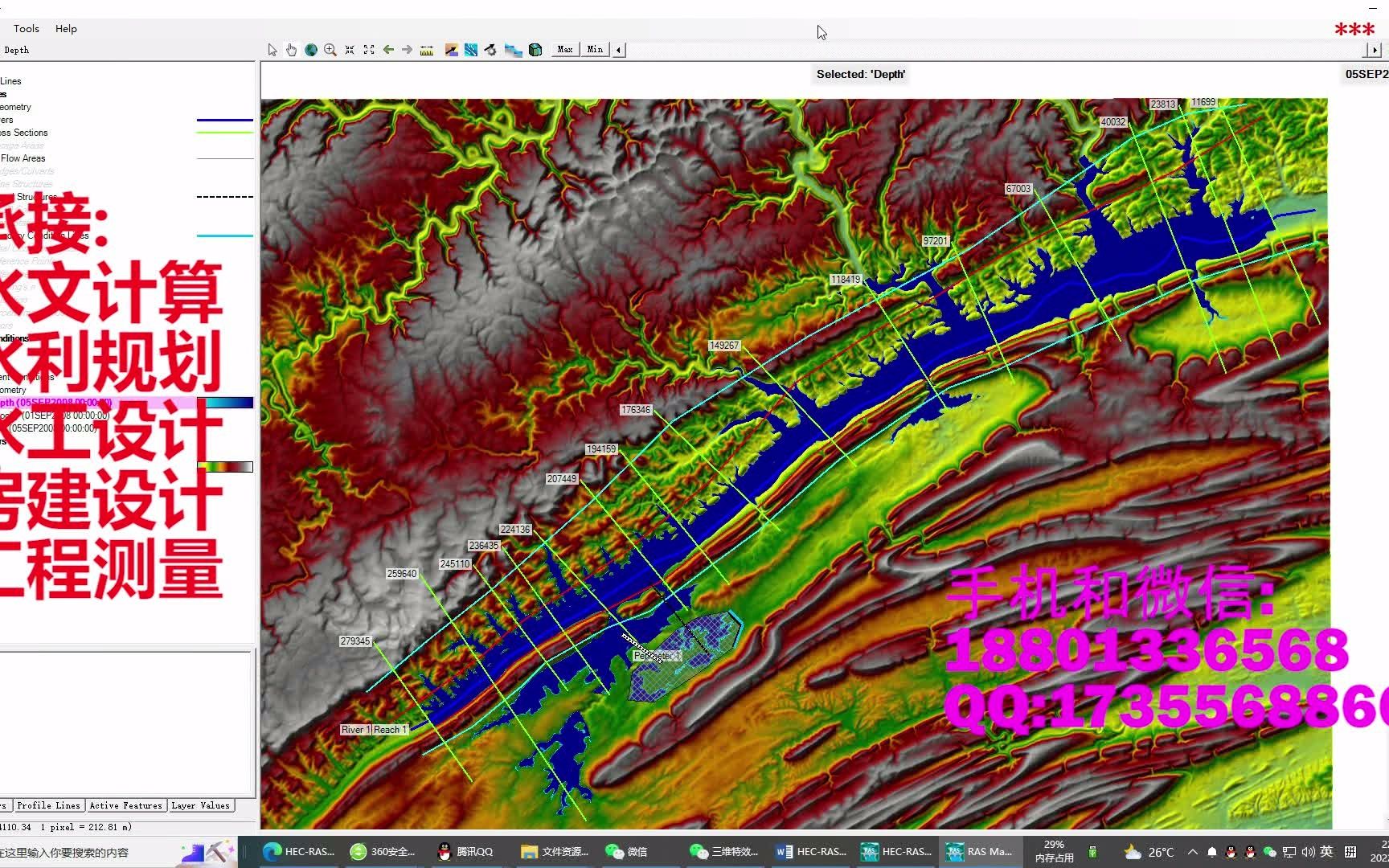The width and height of the screenshot is (1389, 868).
Task: Open file explorer taskbar item
Action: pos(555,852)
